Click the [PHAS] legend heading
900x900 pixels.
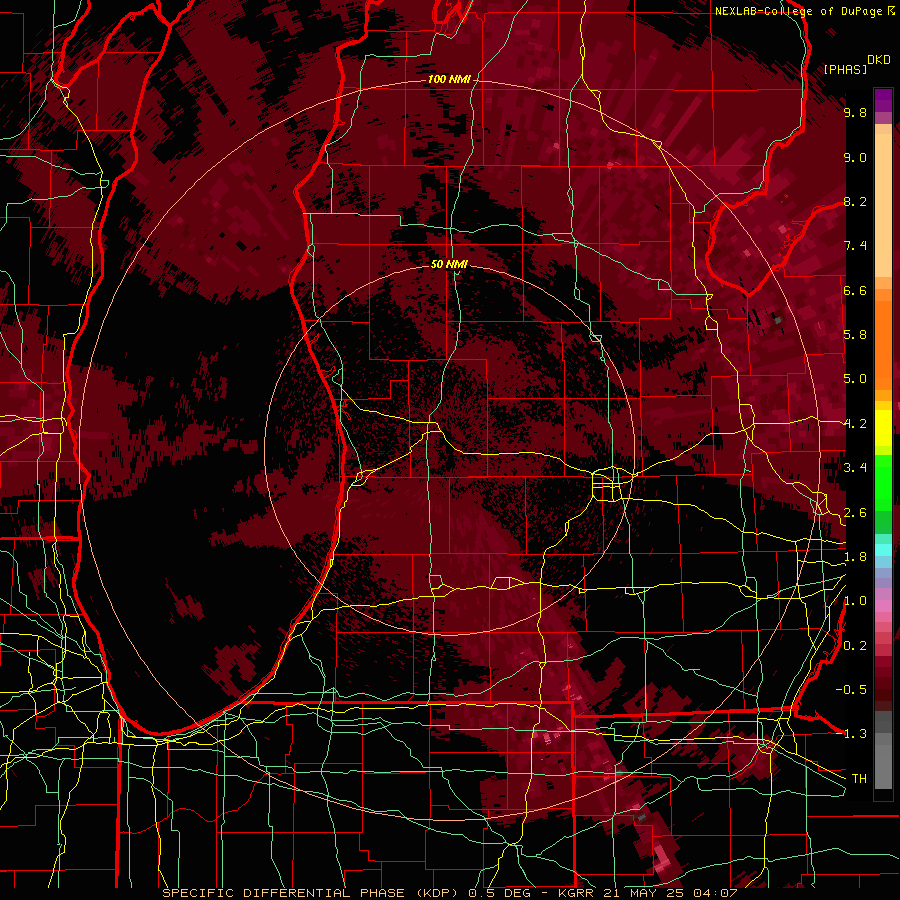pyautogui.click(x=845, y=69)
